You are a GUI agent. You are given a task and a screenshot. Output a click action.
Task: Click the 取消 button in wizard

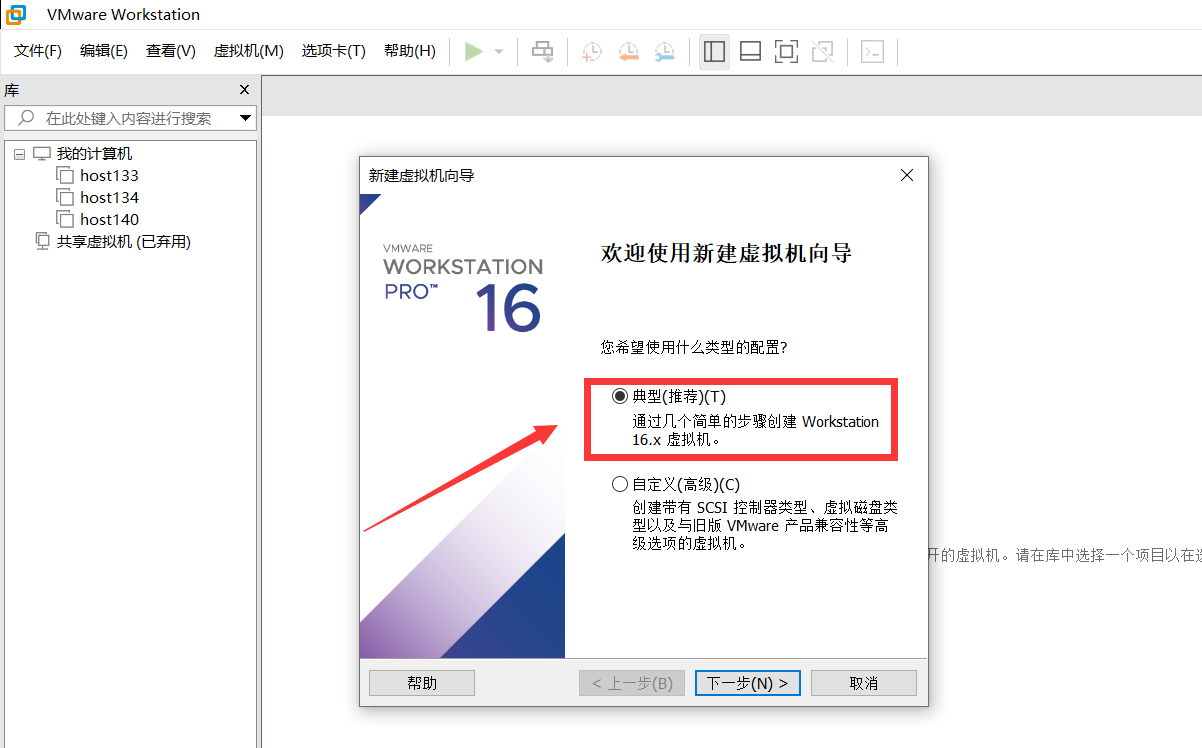pos(863,683)
